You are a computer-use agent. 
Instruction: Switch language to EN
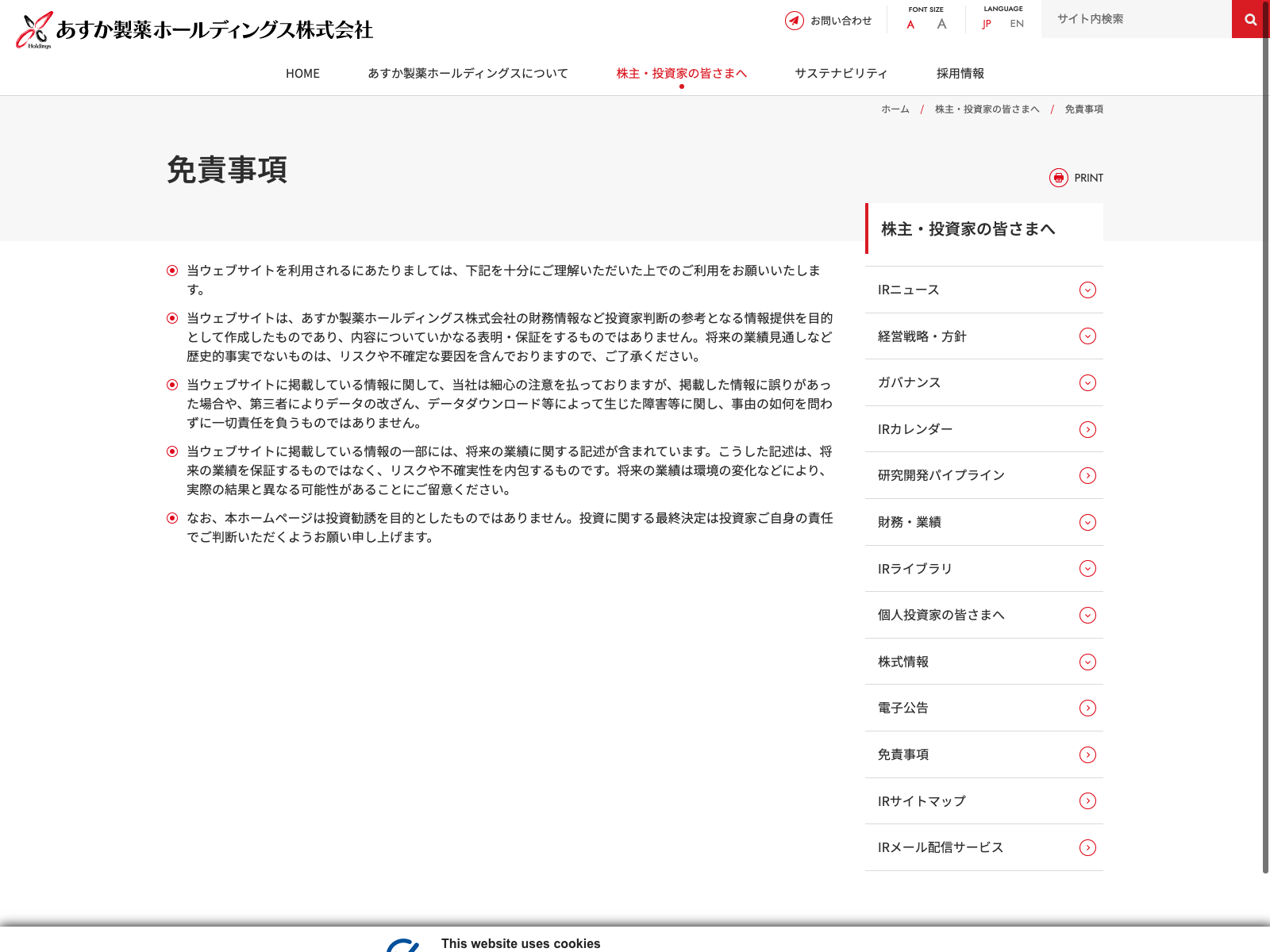point(1017,24)
